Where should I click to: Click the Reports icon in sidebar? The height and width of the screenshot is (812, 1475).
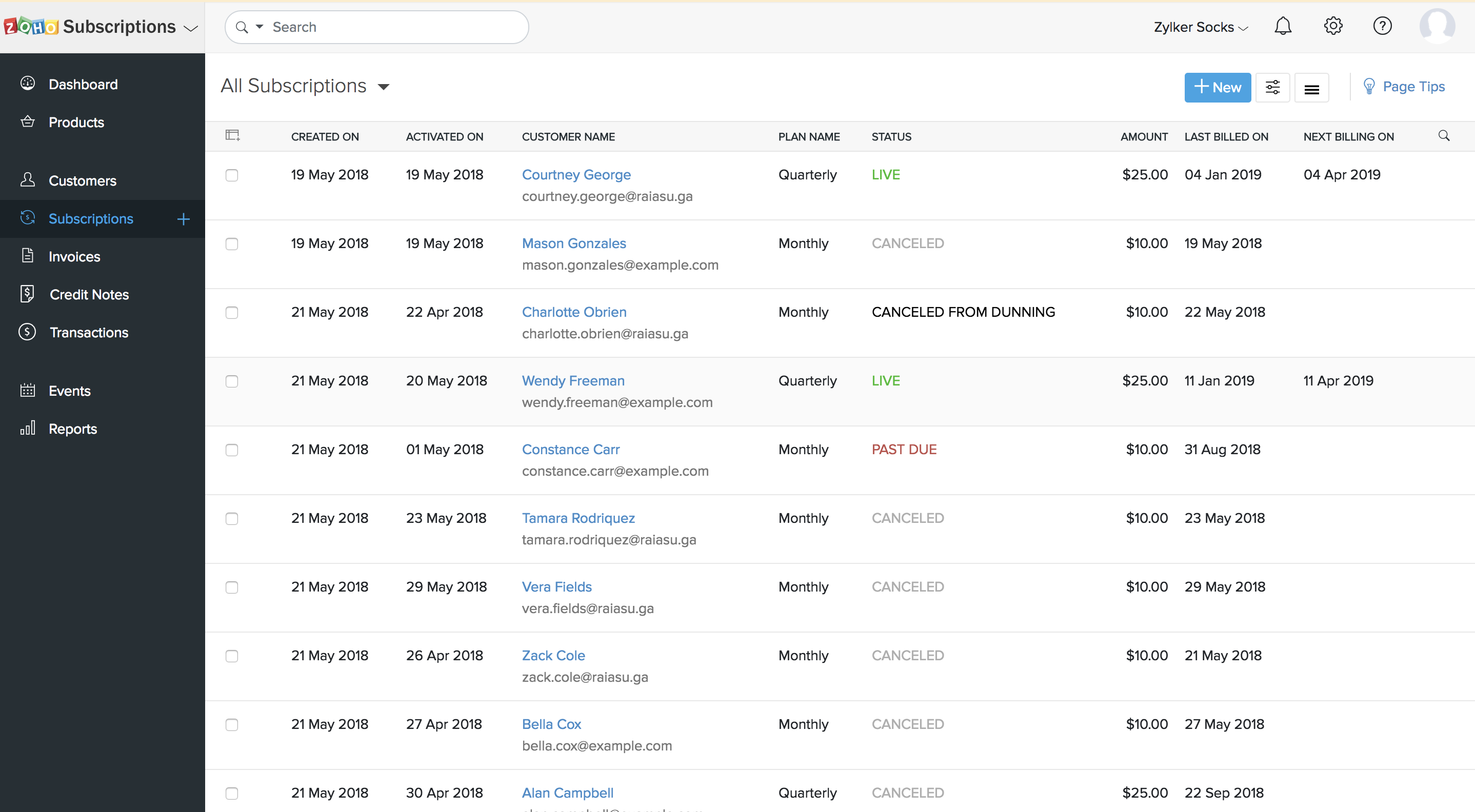pyautogui.click(x=28, y=427)
